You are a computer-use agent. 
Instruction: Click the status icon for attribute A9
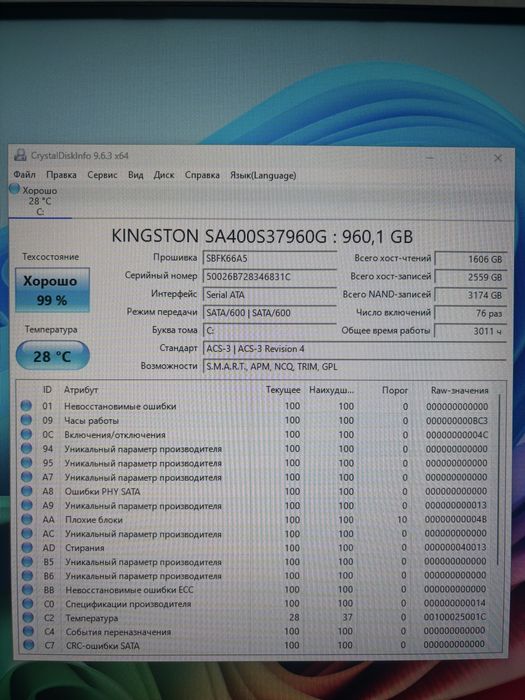[27, 505]
